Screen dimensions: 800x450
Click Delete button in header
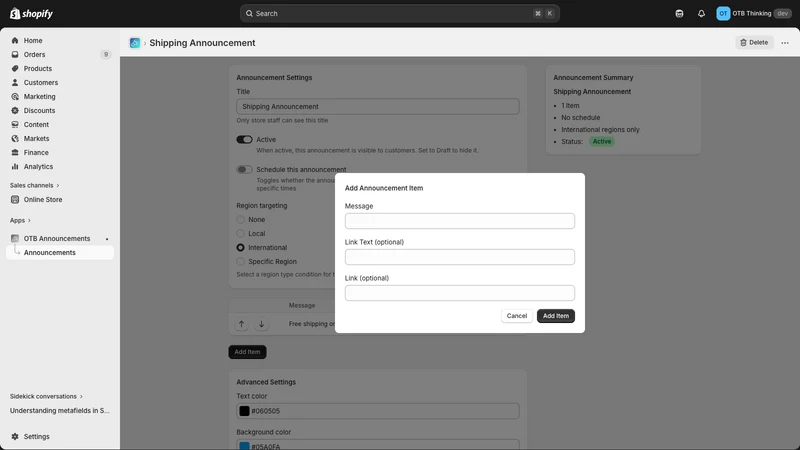pyautogui.click(x=754, y=43)
